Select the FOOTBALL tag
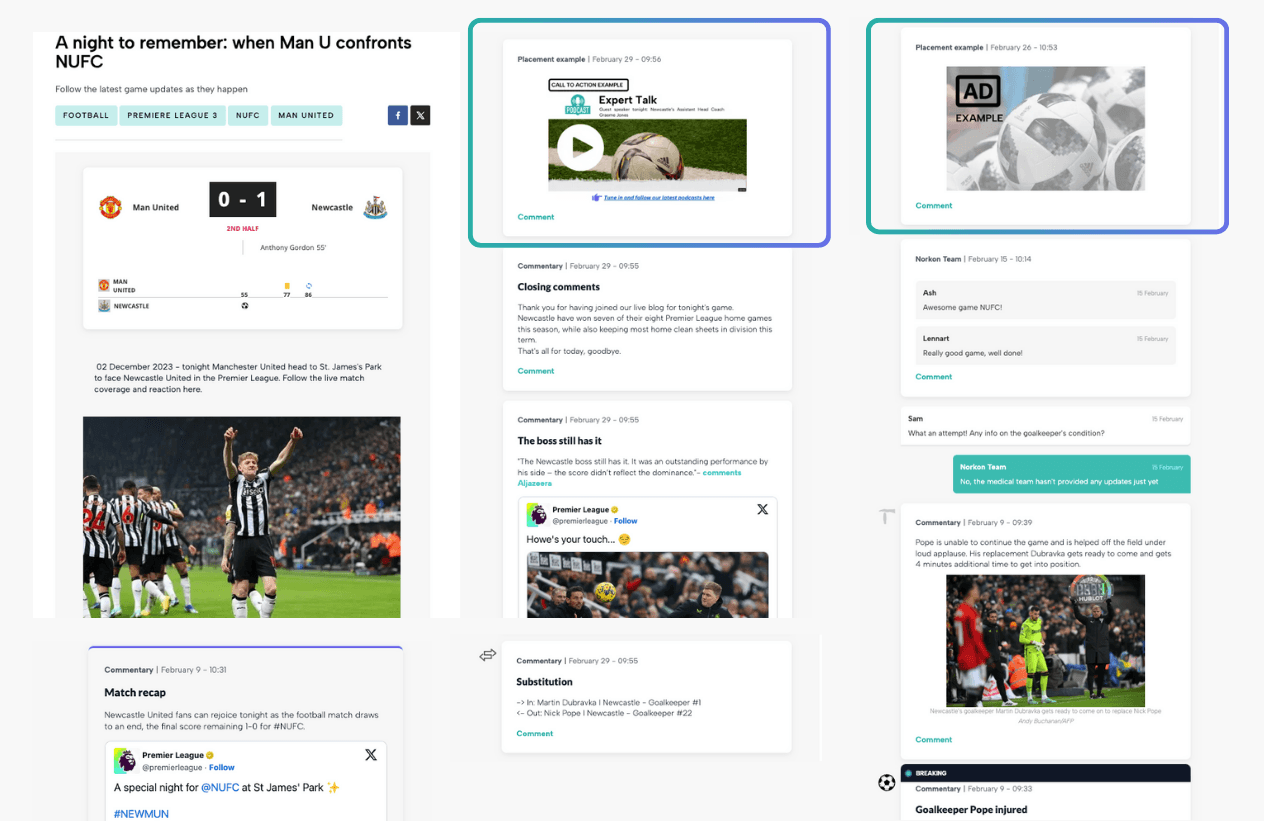The height and width of the screenshot is (821, 1264). coord(86,115)
